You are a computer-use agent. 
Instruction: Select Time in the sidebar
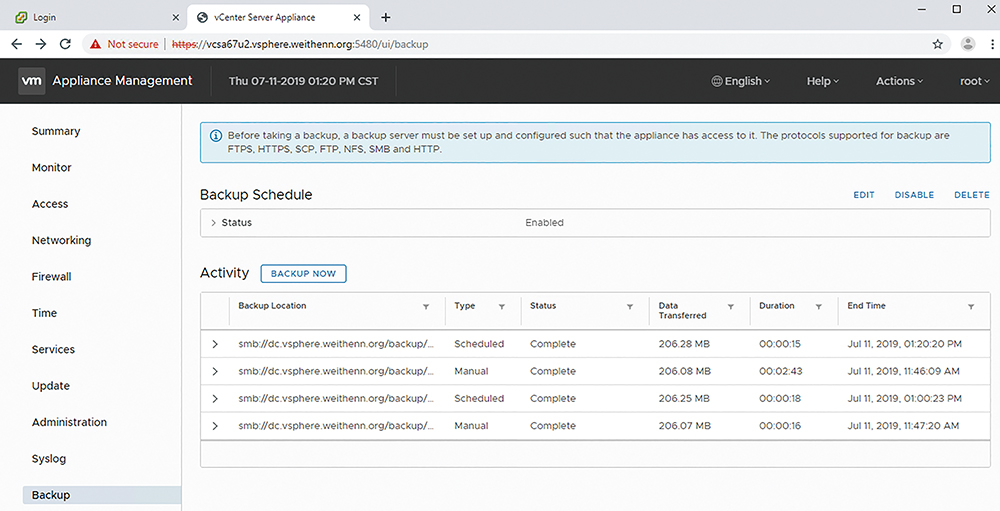(x=45, y=313)
